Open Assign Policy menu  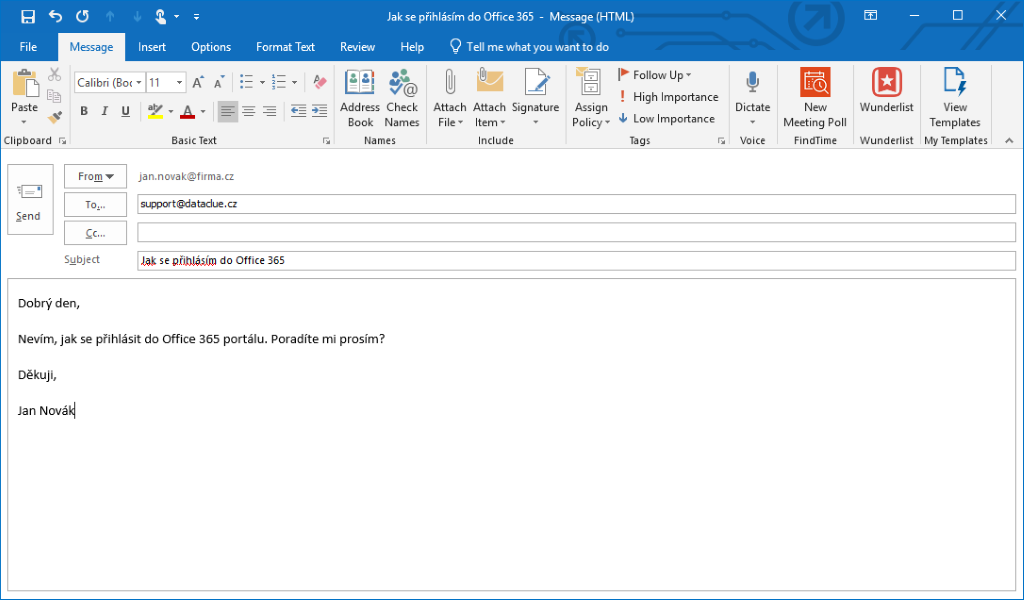pyautogui.click(x=591, y=98)
